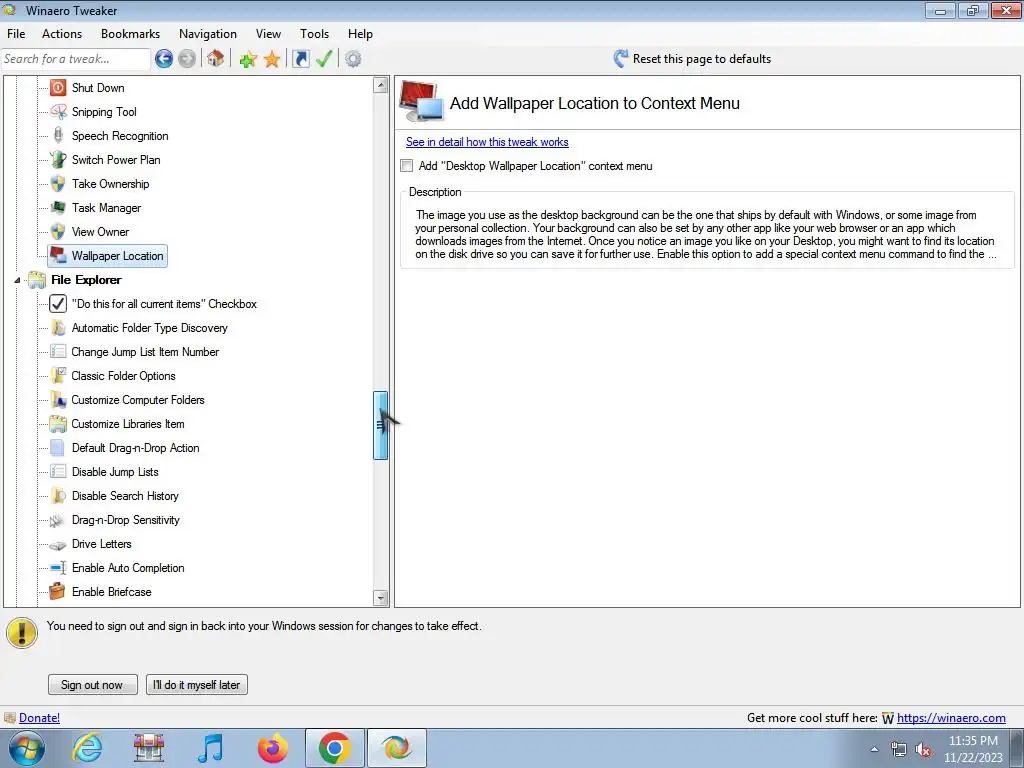Image resolution: width=1024 pixels, height=768 pixels.
Task: Select Change Jump List Item Number
Action: point(145,352)
